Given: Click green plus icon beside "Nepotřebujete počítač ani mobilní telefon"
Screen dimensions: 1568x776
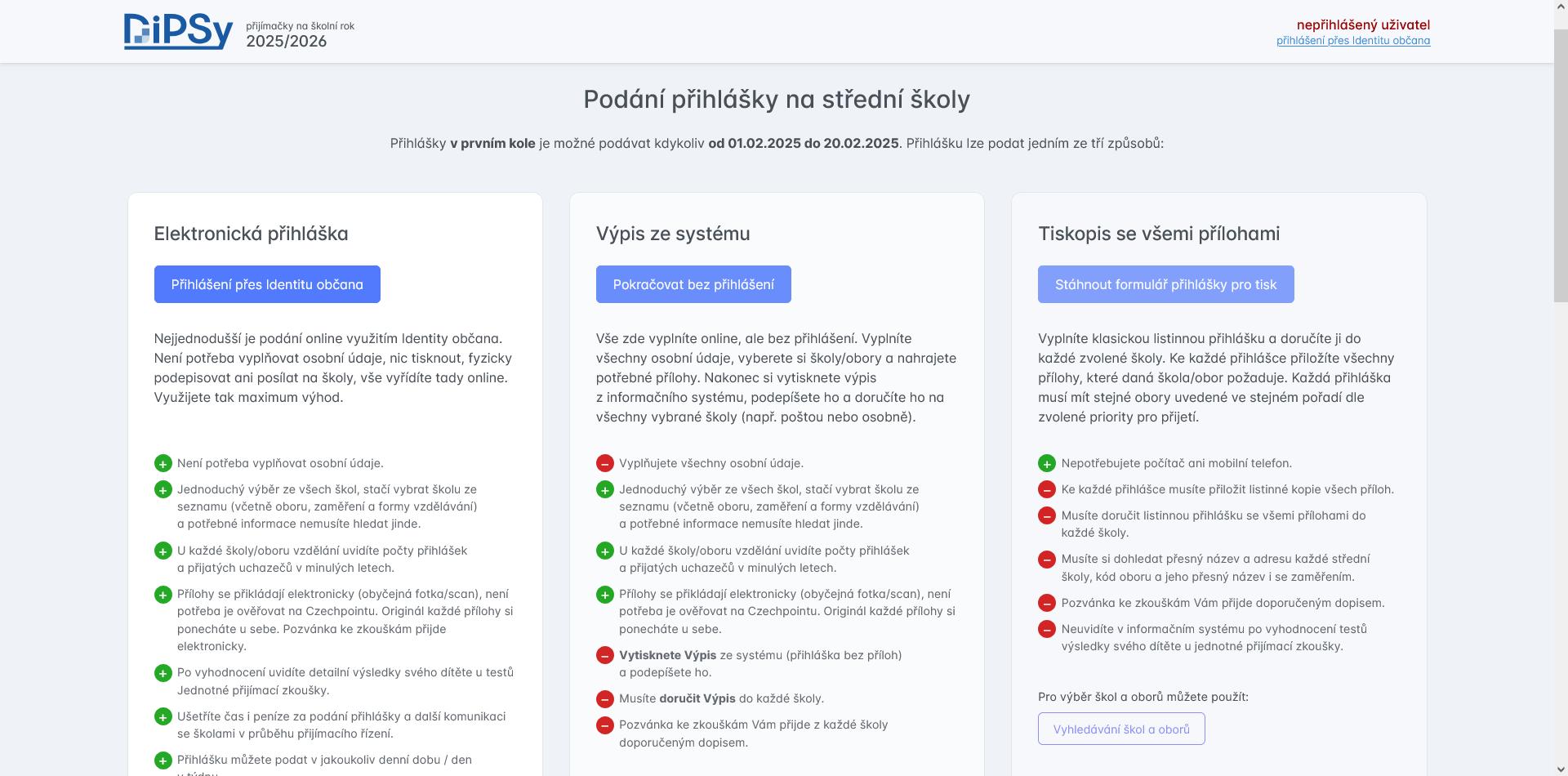Looking at the screenshot, I should coord(1047,464).
